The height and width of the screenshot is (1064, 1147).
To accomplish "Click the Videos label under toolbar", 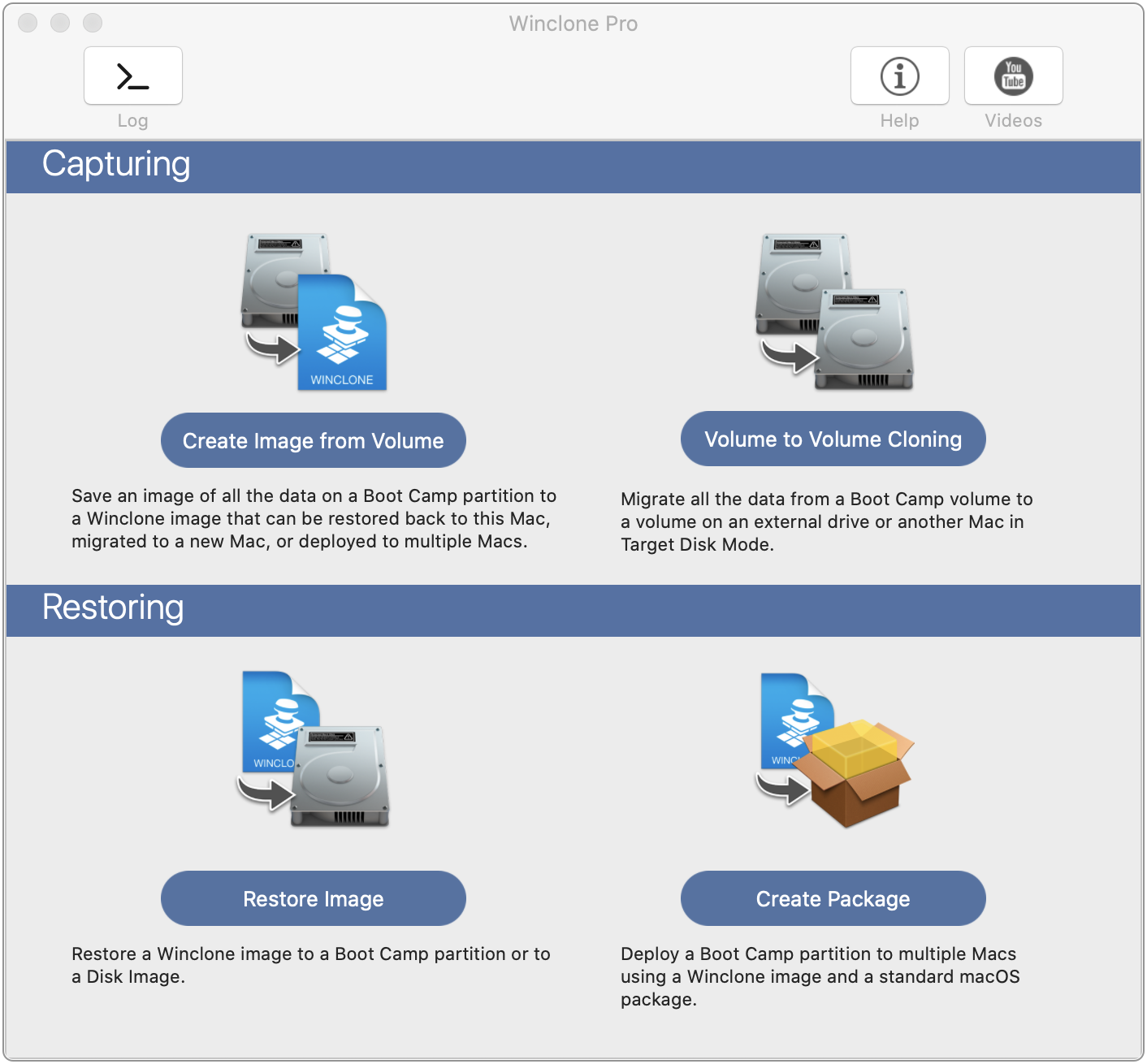I will (x=1014, y=121).
